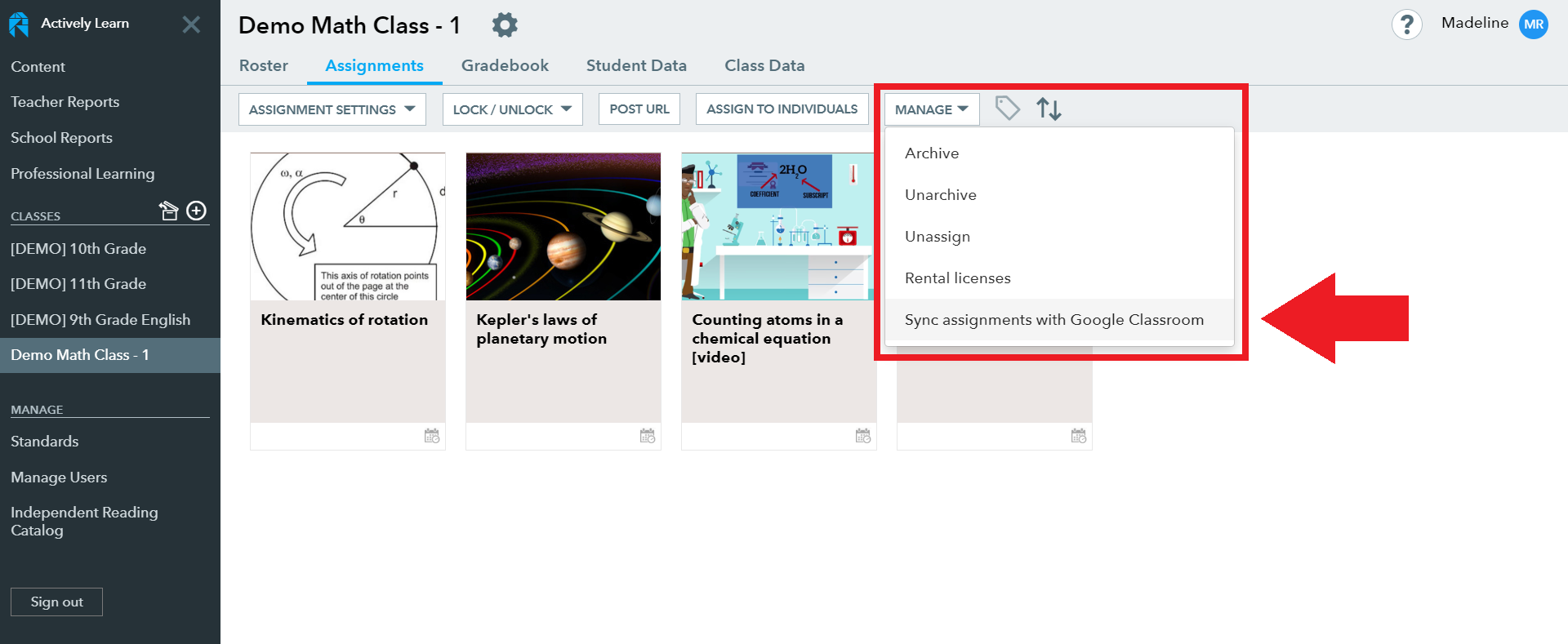Open calendar icon on the fourth assignment card

pyautogui.click(x=1079, y=436)
